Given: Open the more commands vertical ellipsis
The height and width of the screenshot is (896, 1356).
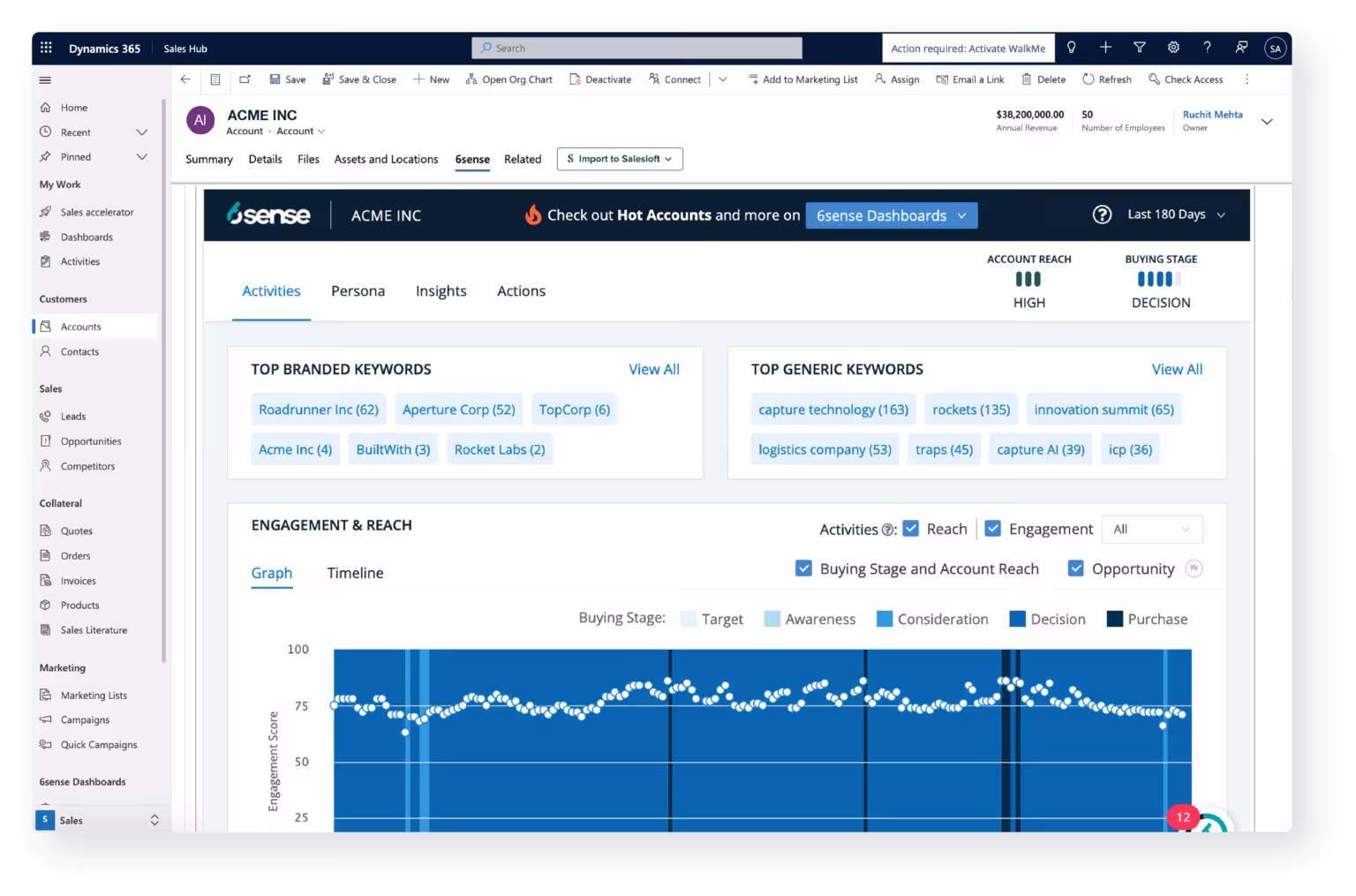Looking at the screenshot, I should [x=1247, y=79].
